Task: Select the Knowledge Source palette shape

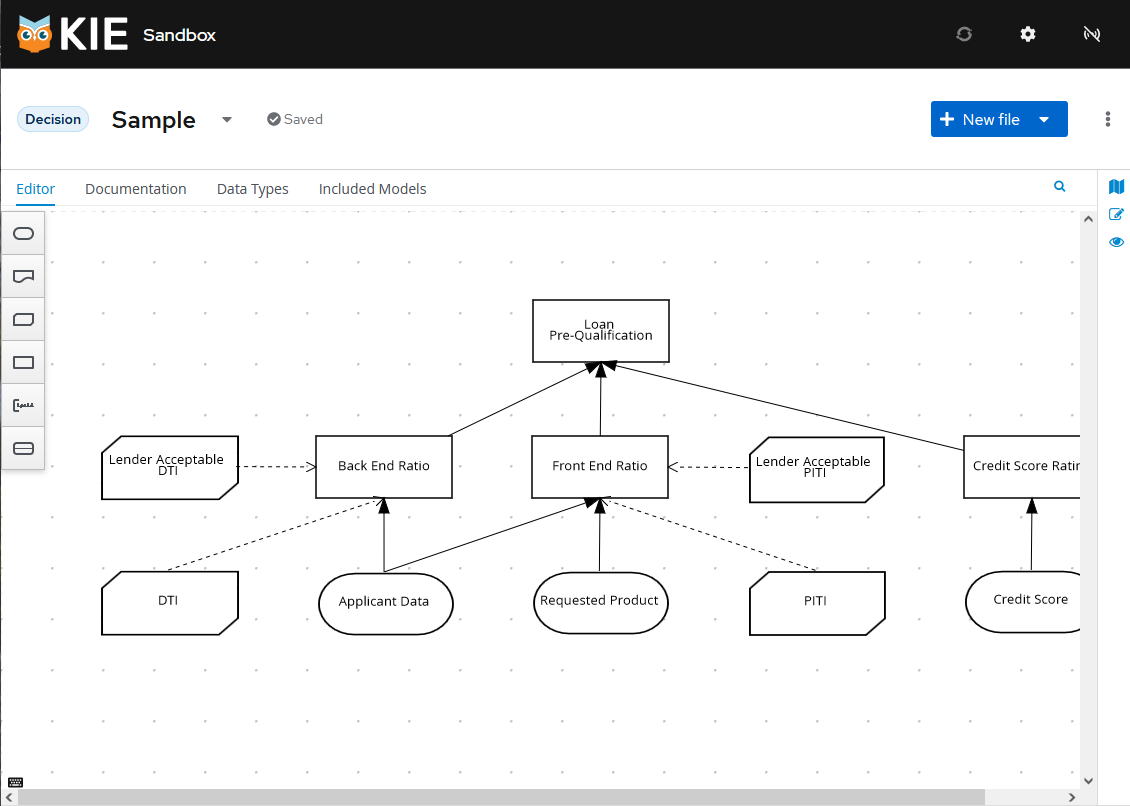Action: (x=23, y=276)
